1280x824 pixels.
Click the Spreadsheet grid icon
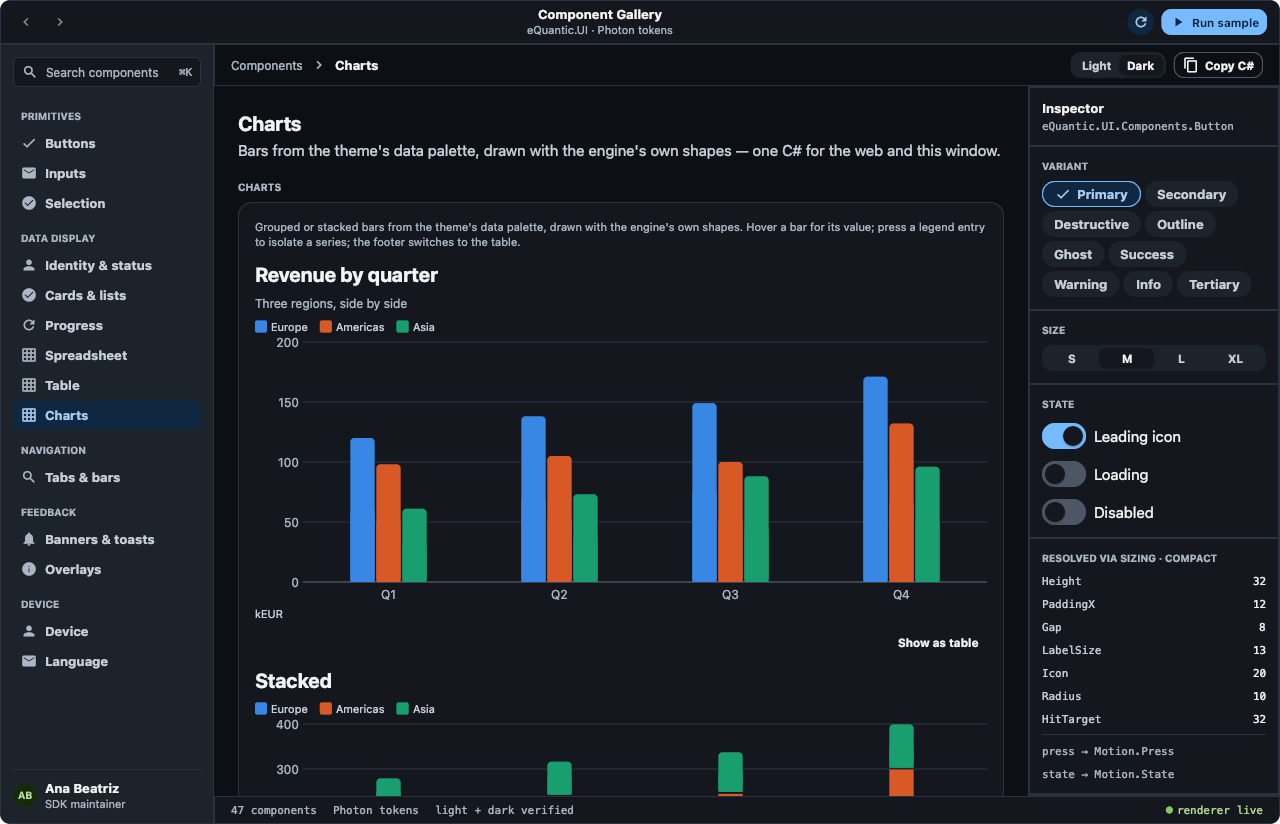coord(29,355)
